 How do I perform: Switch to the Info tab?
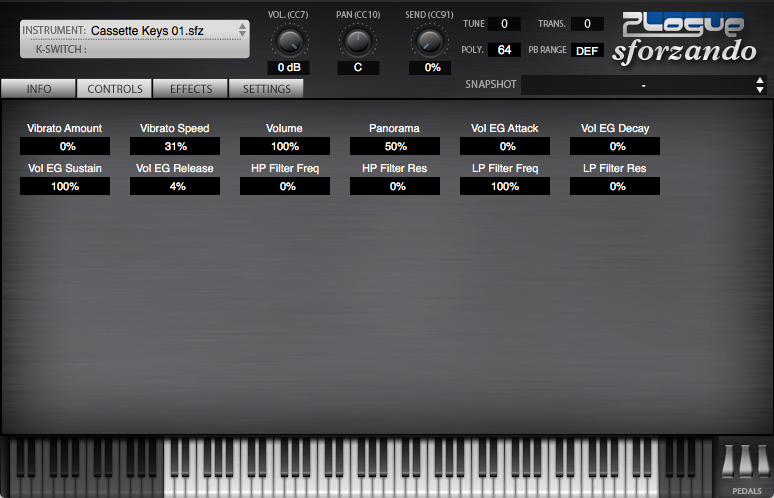[x=39, y=89]
